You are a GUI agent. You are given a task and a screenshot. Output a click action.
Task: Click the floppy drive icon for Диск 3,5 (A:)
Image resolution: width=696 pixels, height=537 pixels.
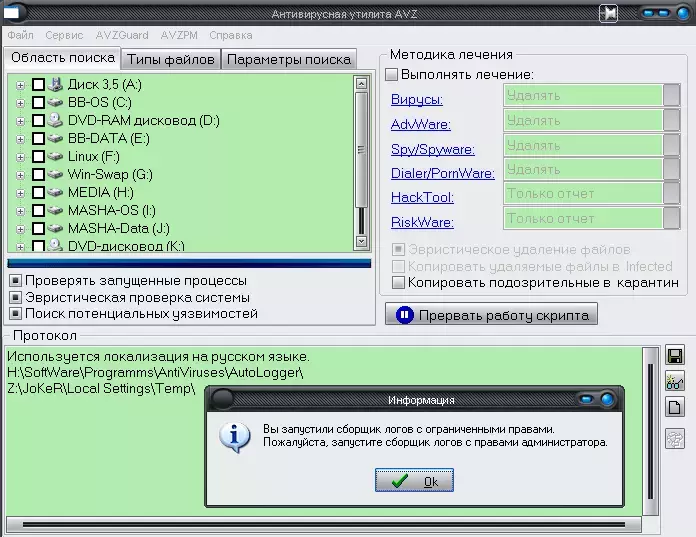[56, 84]
